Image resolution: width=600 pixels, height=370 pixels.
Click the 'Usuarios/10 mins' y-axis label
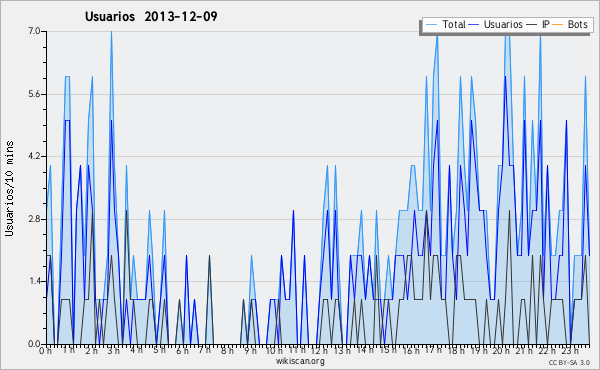click(x=9, y=189)
